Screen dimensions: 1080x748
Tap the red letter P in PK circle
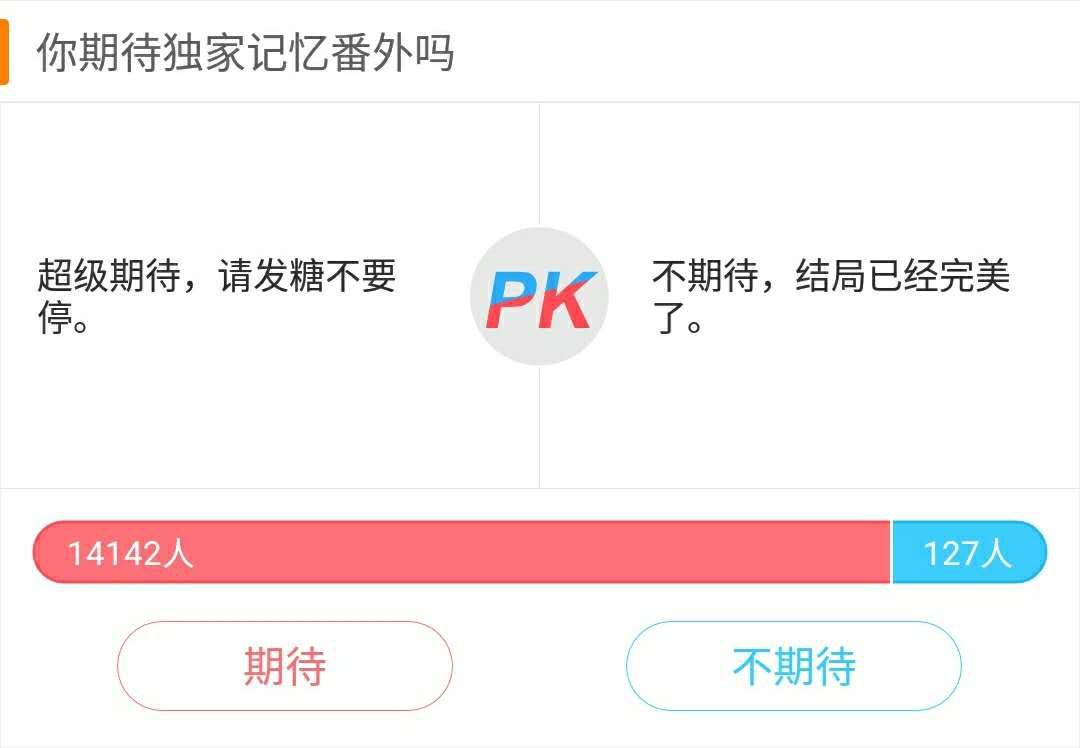click(x=514, y=297)
